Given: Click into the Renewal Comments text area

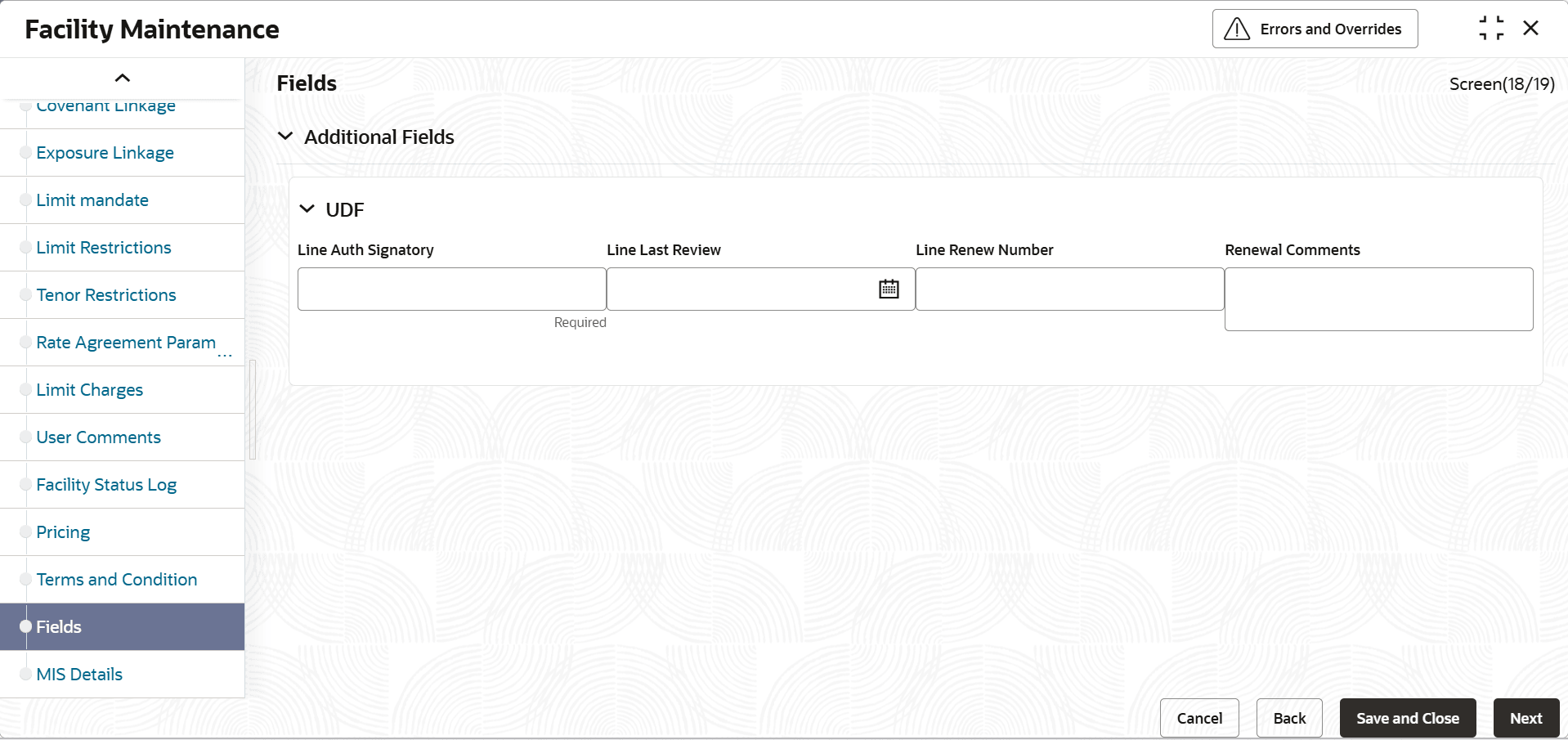Looking at the screenshot, I should coord(1378,299).
